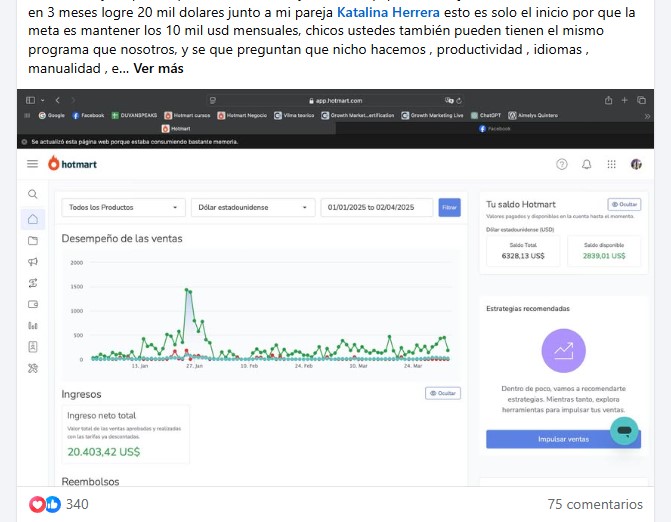Click the 20.403,42 US$ net income value
The width and height of the screenshot is (671, 522).
[104, 452]
